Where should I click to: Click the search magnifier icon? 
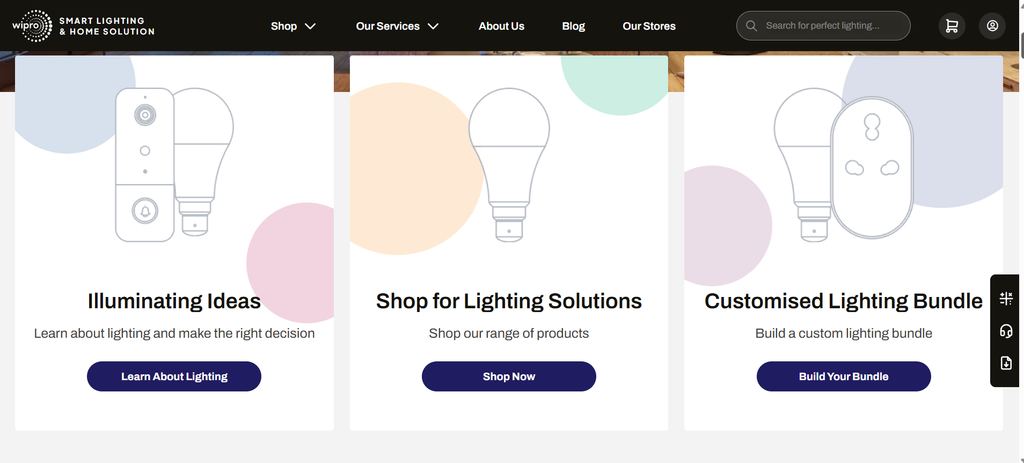click(751, 26)
